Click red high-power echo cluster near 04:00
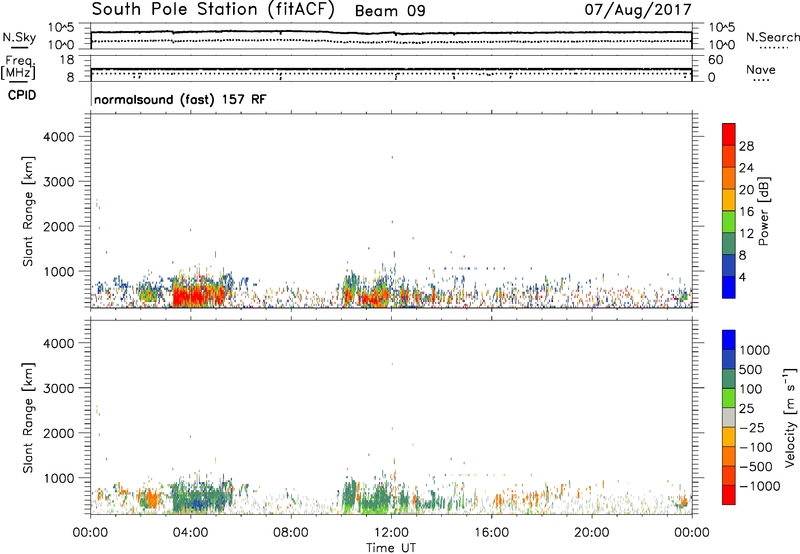Viewport: 800px width, 554px height. 198,295
